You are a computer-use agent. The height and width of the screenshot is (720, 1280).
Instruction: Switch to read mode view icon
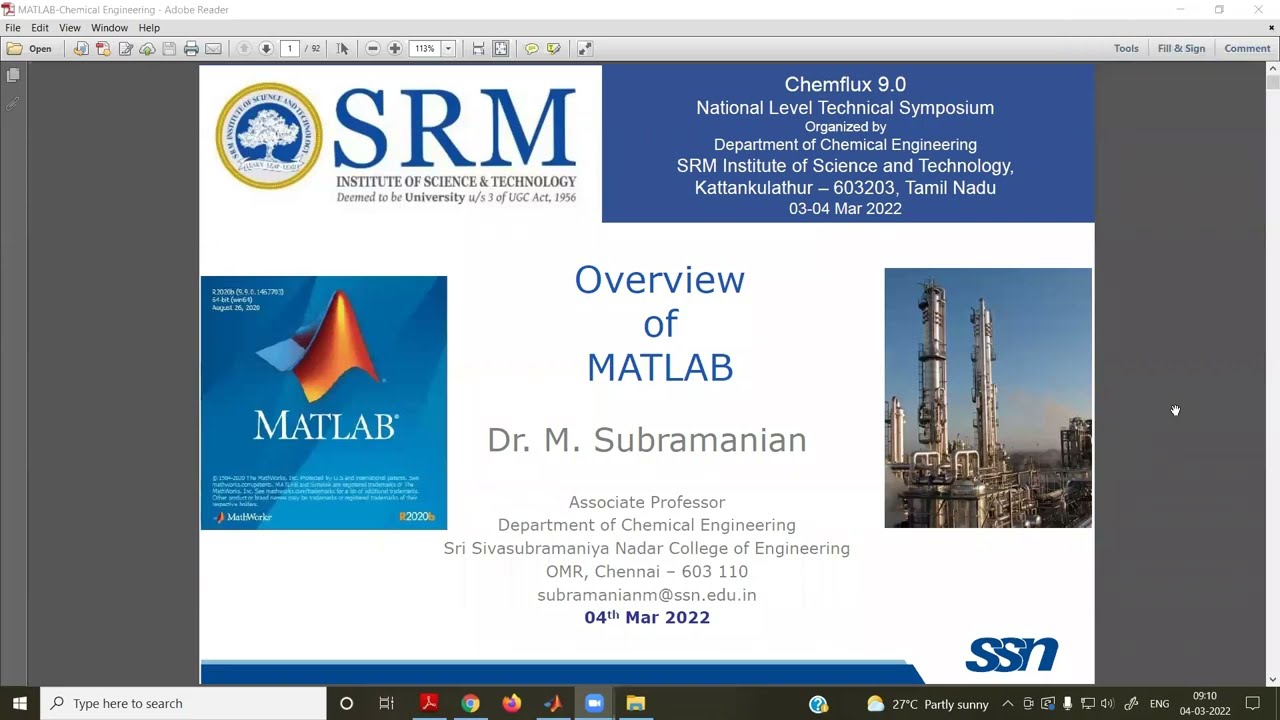coord(585,48)
